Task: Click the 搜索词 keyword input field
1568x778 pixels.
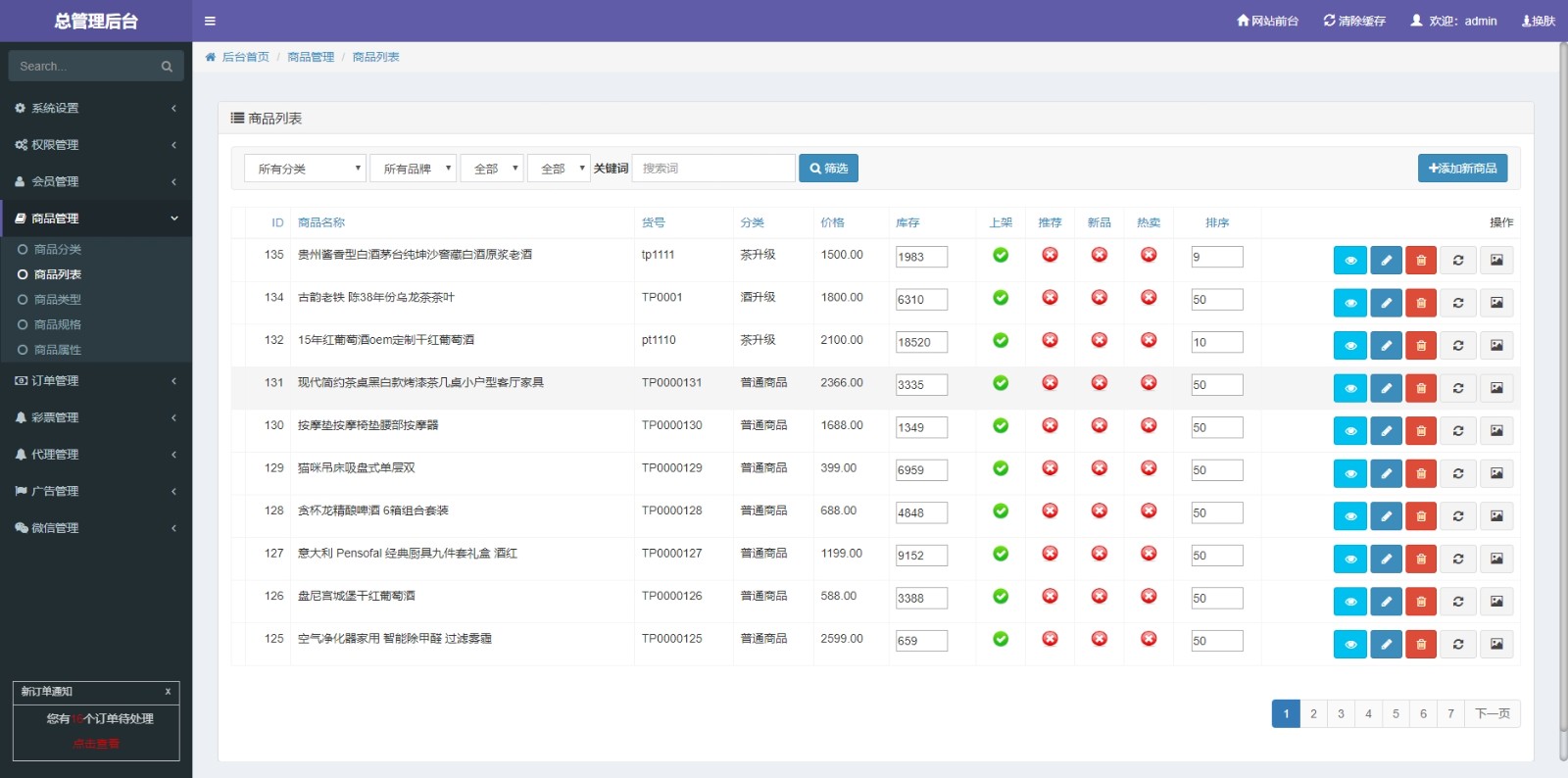Action: 713,169
